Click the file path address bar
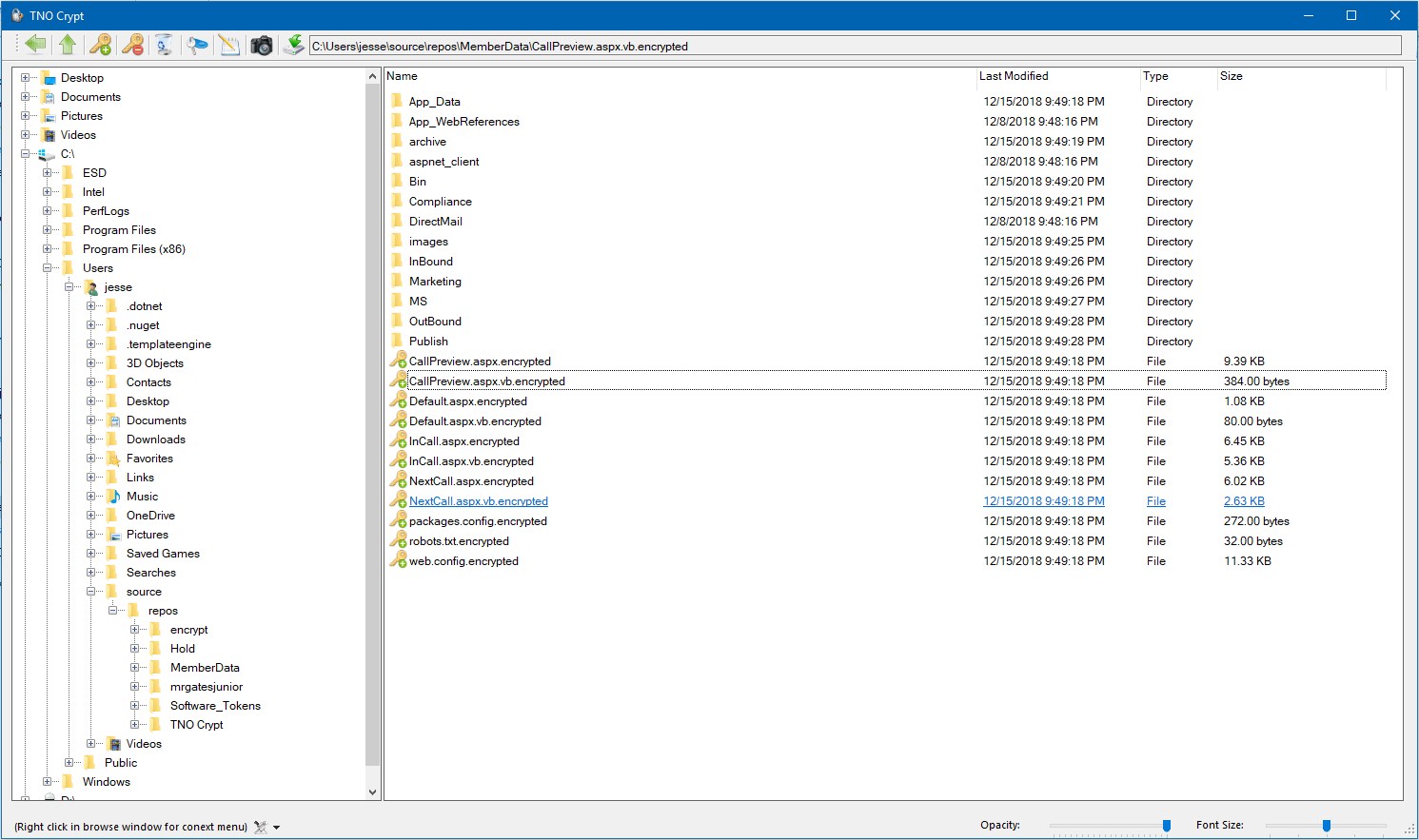Image resolution: width=1419 pixels, height=840 pixels. coord(666,45)
